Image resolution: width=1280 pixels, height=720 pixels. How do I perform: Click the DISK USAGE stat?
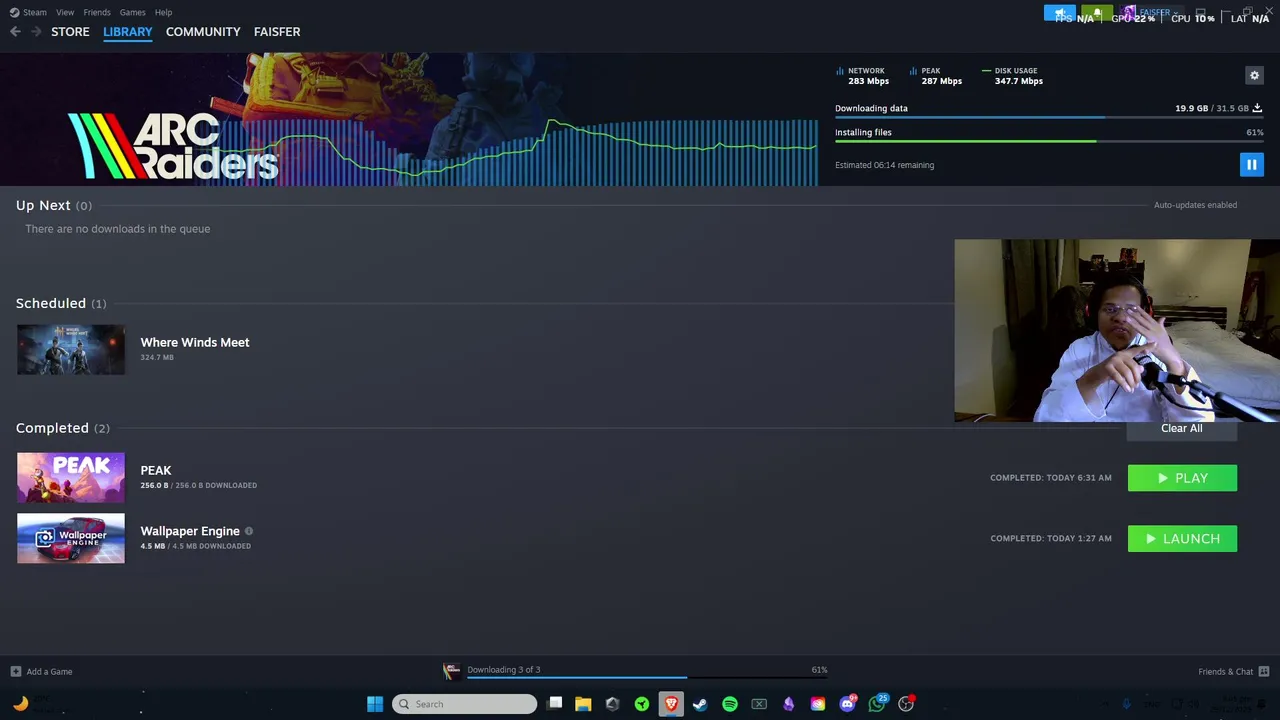coord(1013,76)
